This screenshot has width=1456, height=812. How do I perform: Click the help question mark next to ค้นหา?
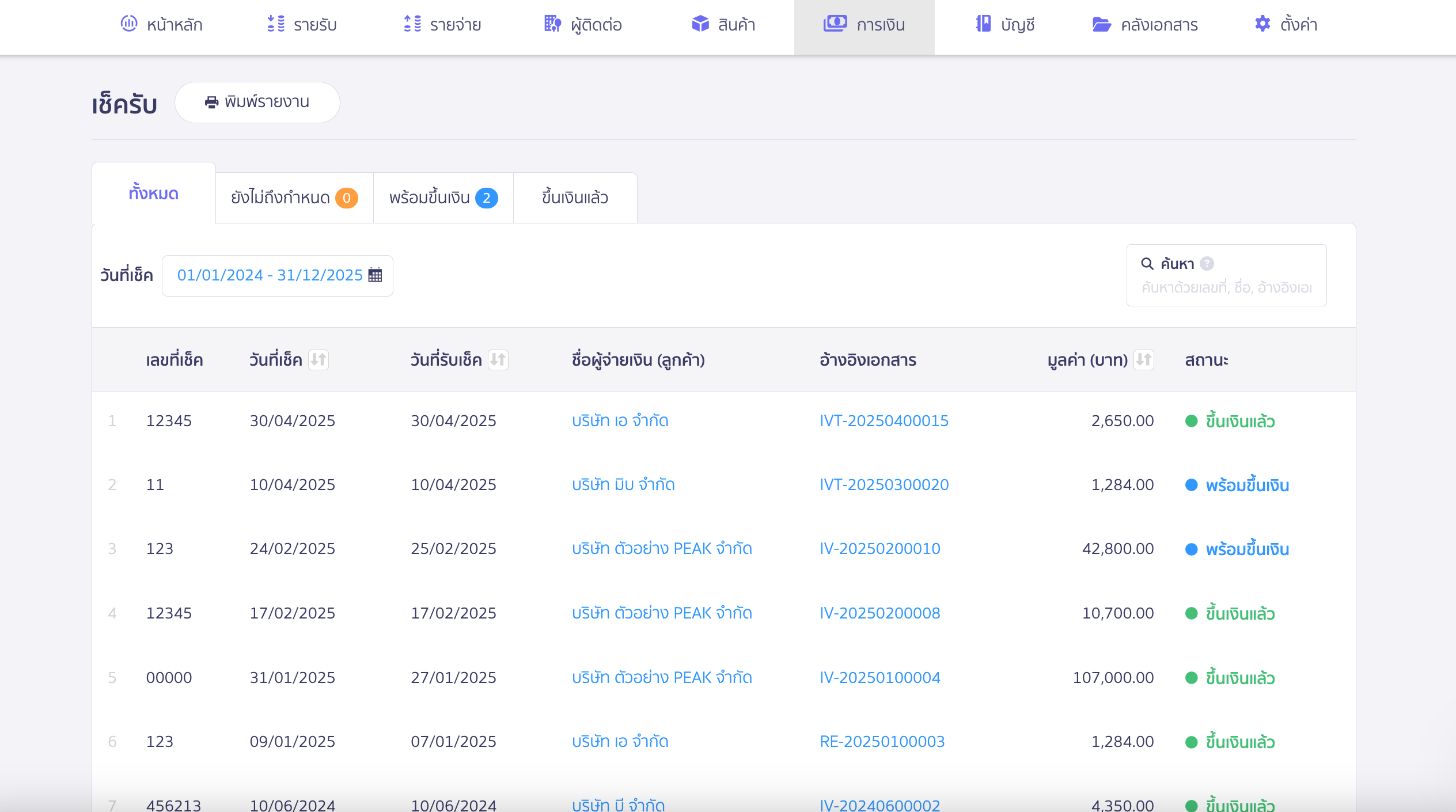[x=1207, y=263]
